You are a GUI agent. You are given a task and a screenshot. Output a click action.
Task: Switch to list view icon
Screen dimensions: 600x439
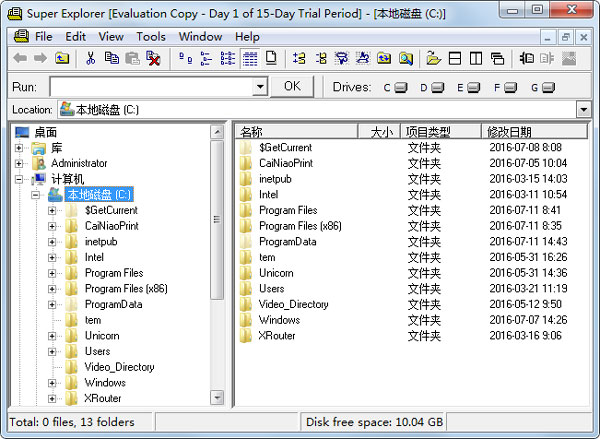[207, 59]
